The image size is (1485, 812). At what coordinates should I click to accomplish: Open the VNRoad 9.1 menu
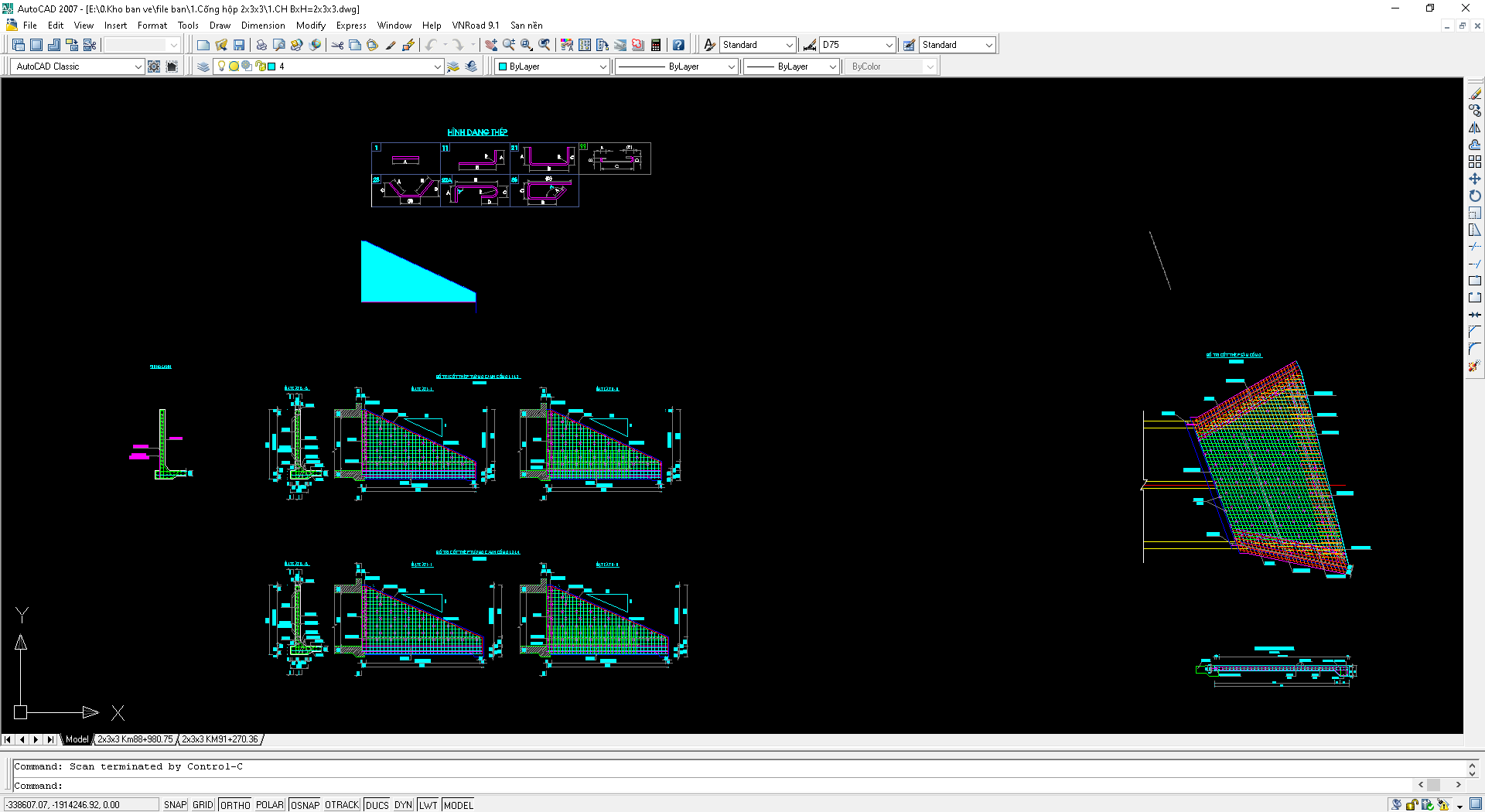[x=476, y=26]
